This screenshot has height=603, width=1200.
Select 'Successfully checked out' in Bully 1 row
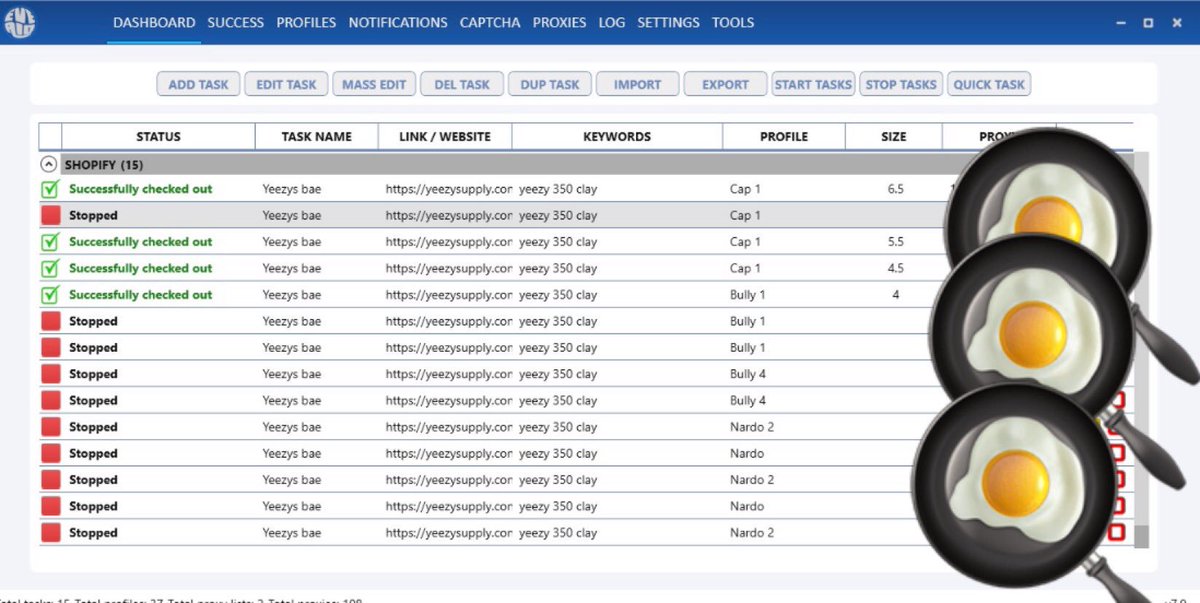(141, 294)
